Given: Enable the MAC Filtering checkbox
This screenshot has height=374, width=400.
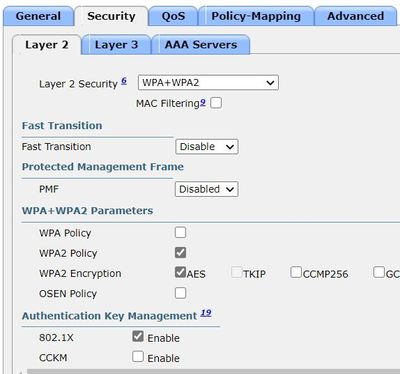Looking at the screenshot, I should tap(216, 103).
